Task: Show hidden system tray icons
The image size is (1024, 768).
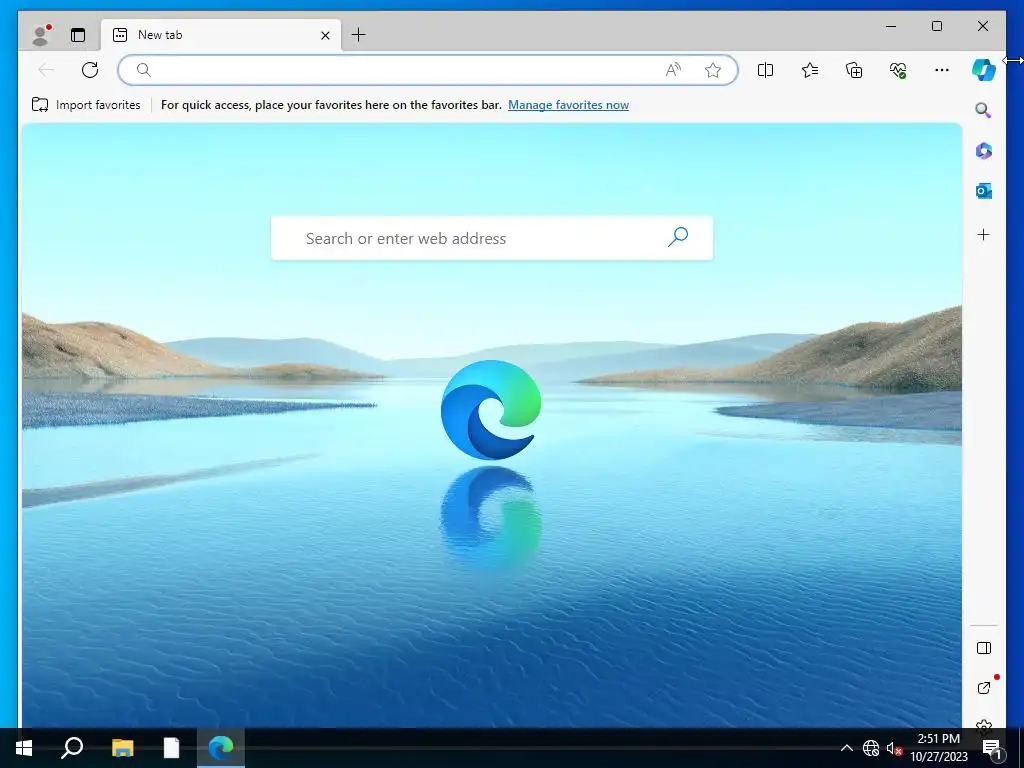Action: (846, 748)
